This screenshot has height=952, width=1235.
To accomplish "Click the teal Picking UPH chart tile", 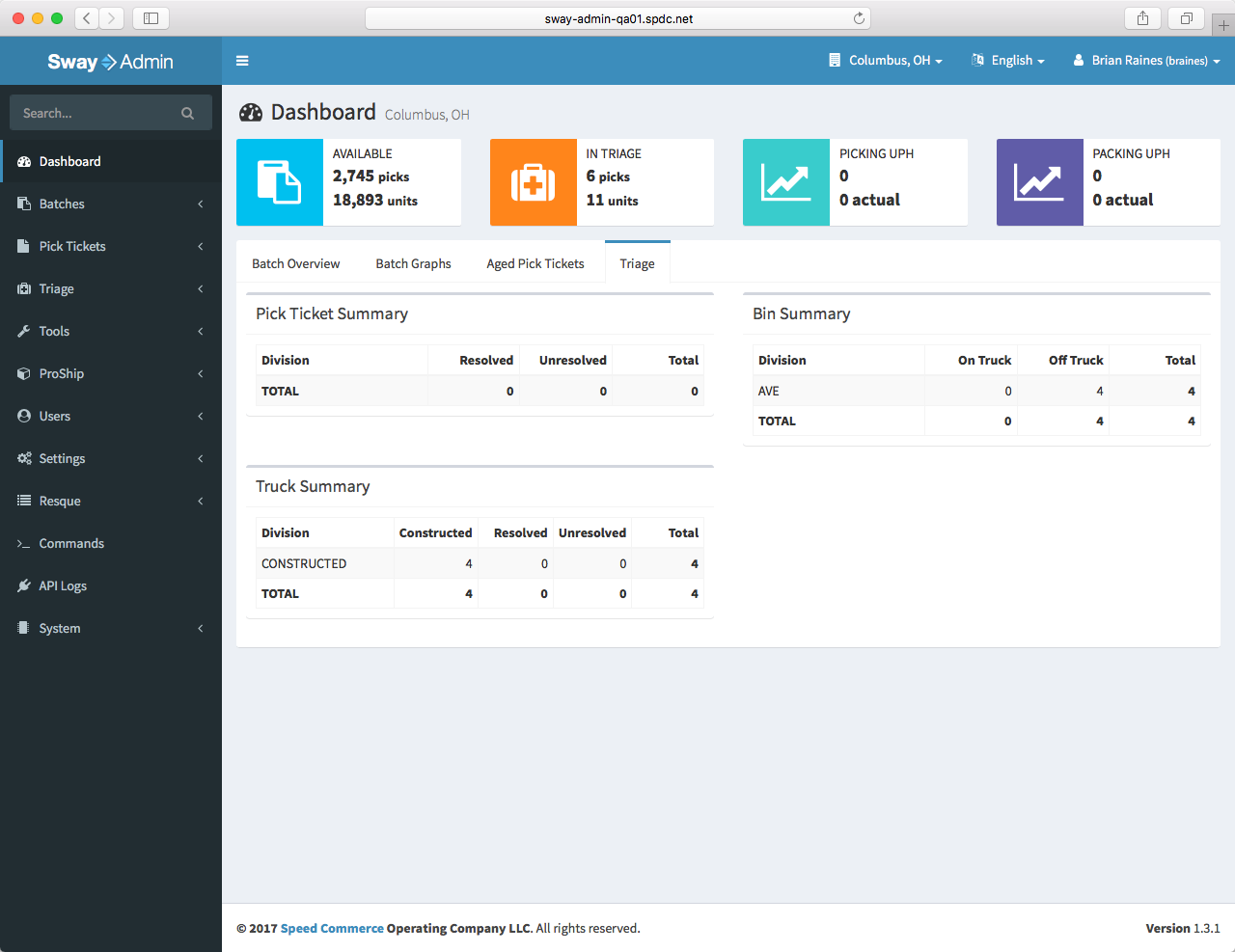I will 786,182.
